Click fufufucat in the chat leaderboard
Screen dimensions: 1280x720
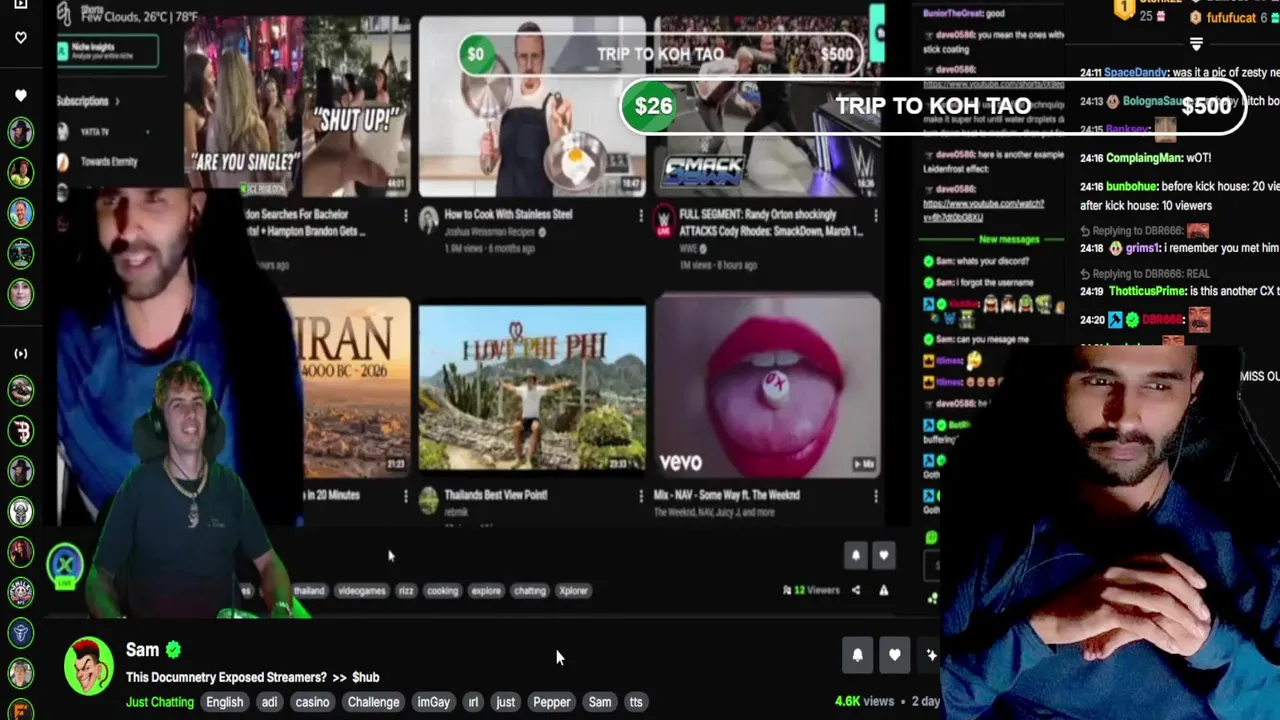1230,18
